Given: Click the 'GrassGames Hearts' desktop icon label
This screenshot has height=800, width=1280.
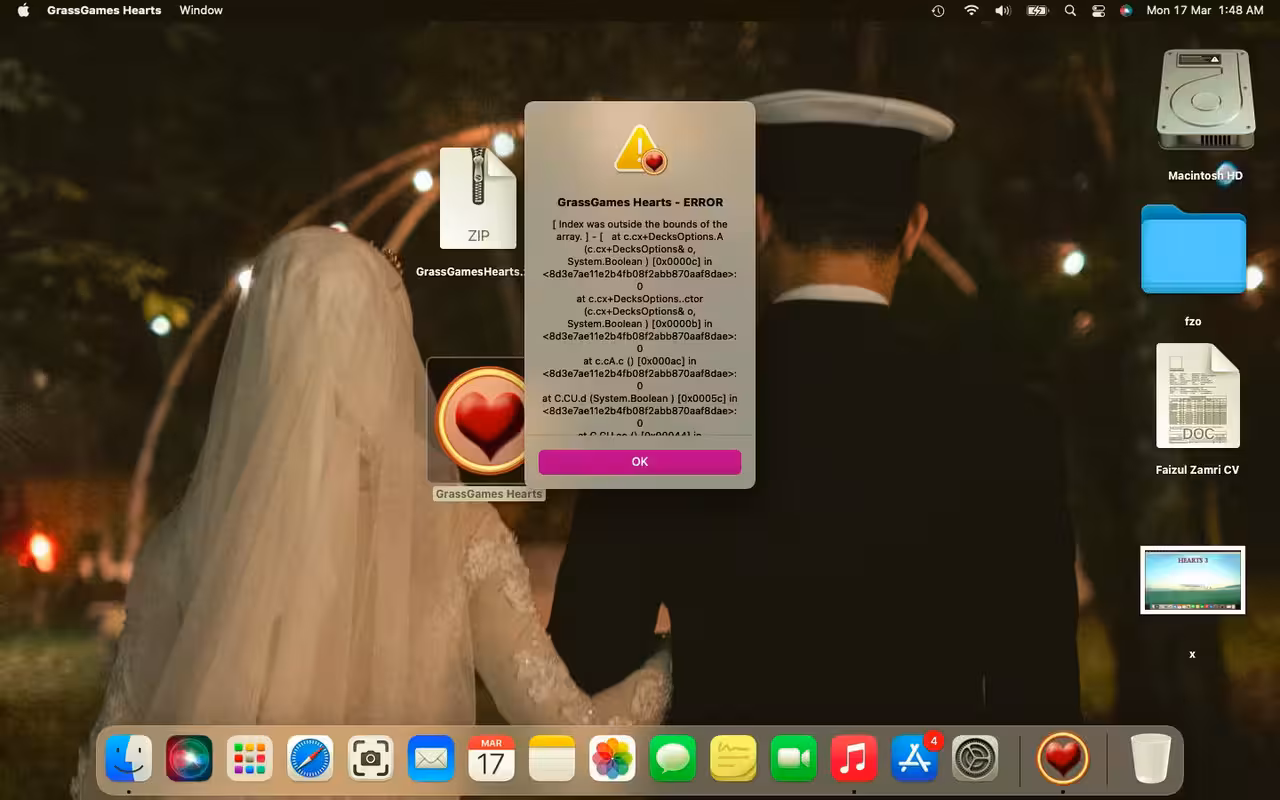Looking at the screenshot, I should [x=489, y=494].
